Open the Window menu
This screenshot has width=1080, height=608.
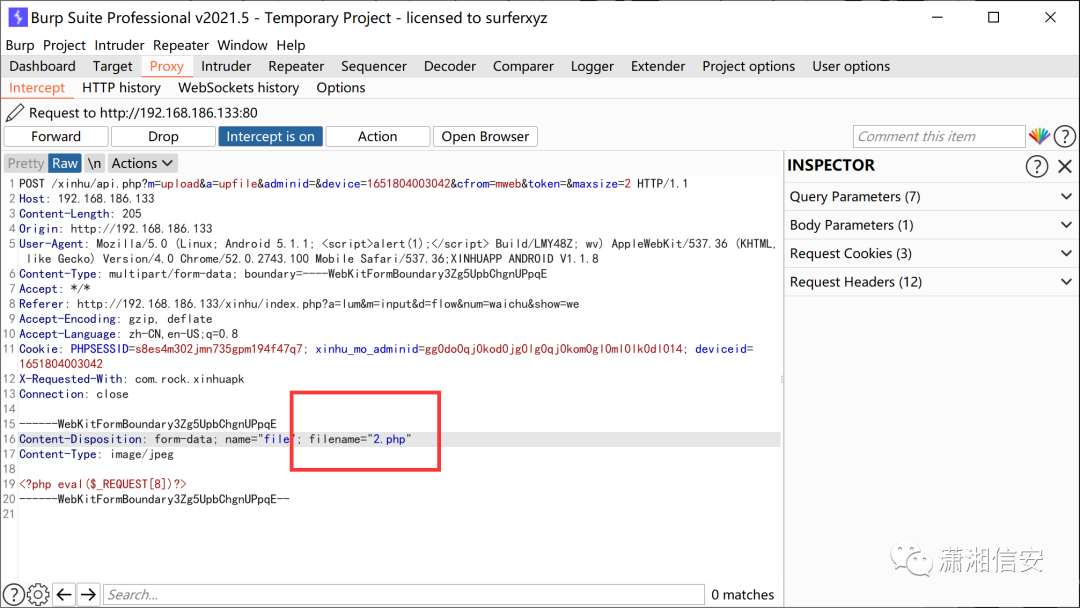pyautogui.click(x=242, y=45)
